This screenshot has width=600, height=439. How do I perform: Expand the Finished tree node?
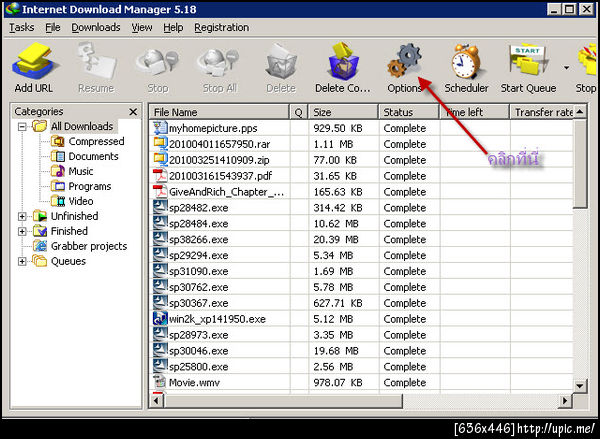coord(22,231)
